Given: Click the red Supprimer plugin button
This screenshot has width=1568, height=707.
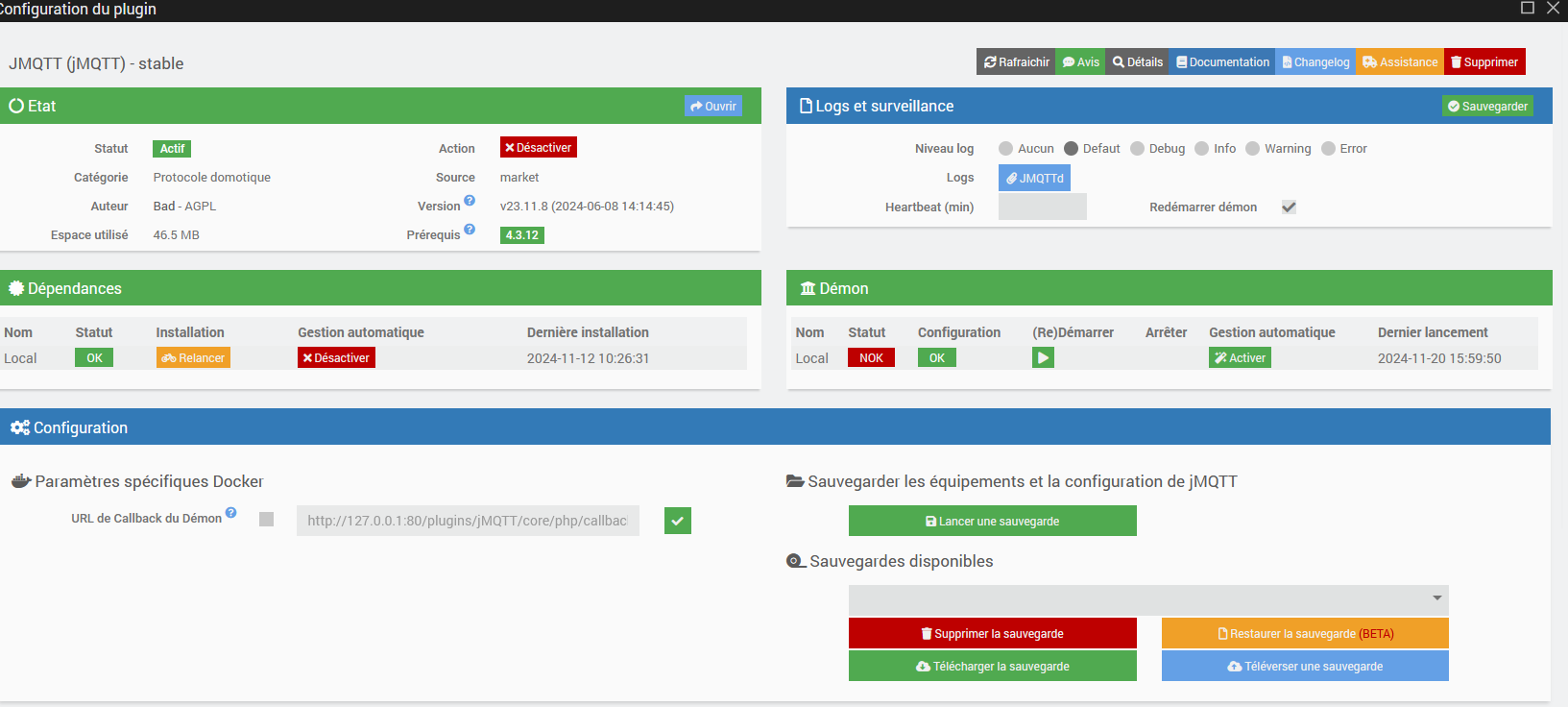Looking at the screenshot, I should click(1484, 61).
